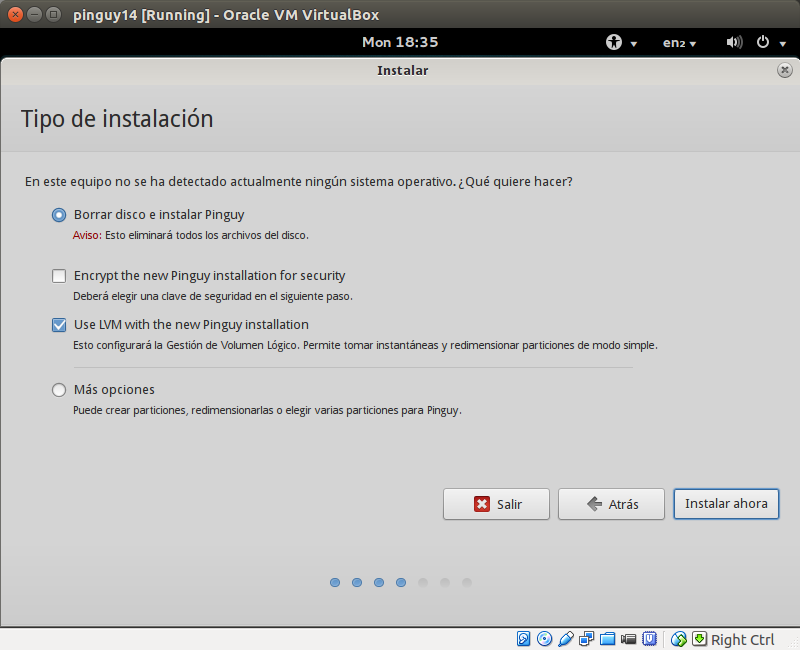This screenshot has height=650, width=800.
Task: Click the power button icon in top bar
Action: [763, 42]
